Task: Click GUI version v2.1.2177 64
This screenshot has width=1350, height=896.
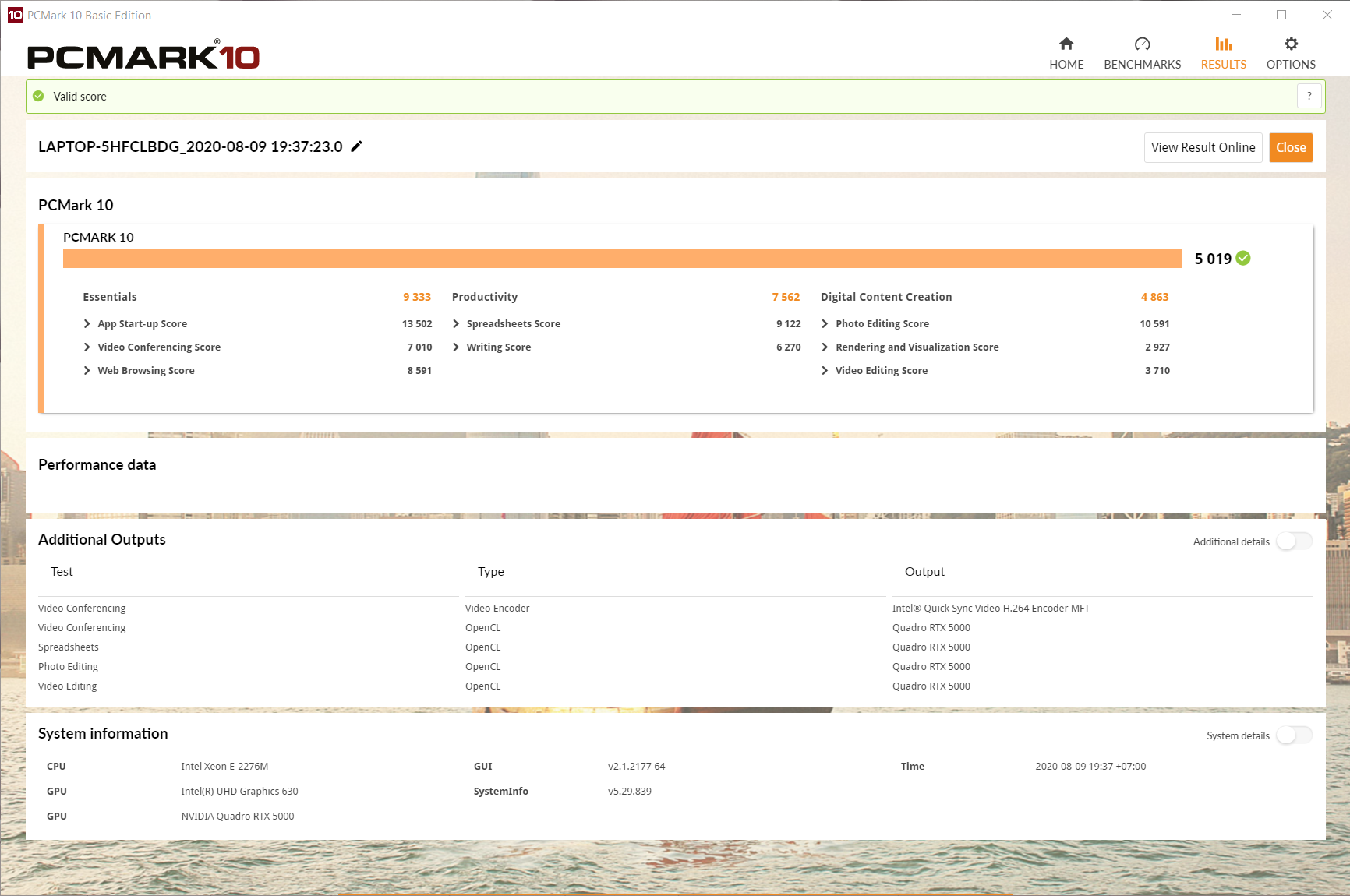Action: 636,767
